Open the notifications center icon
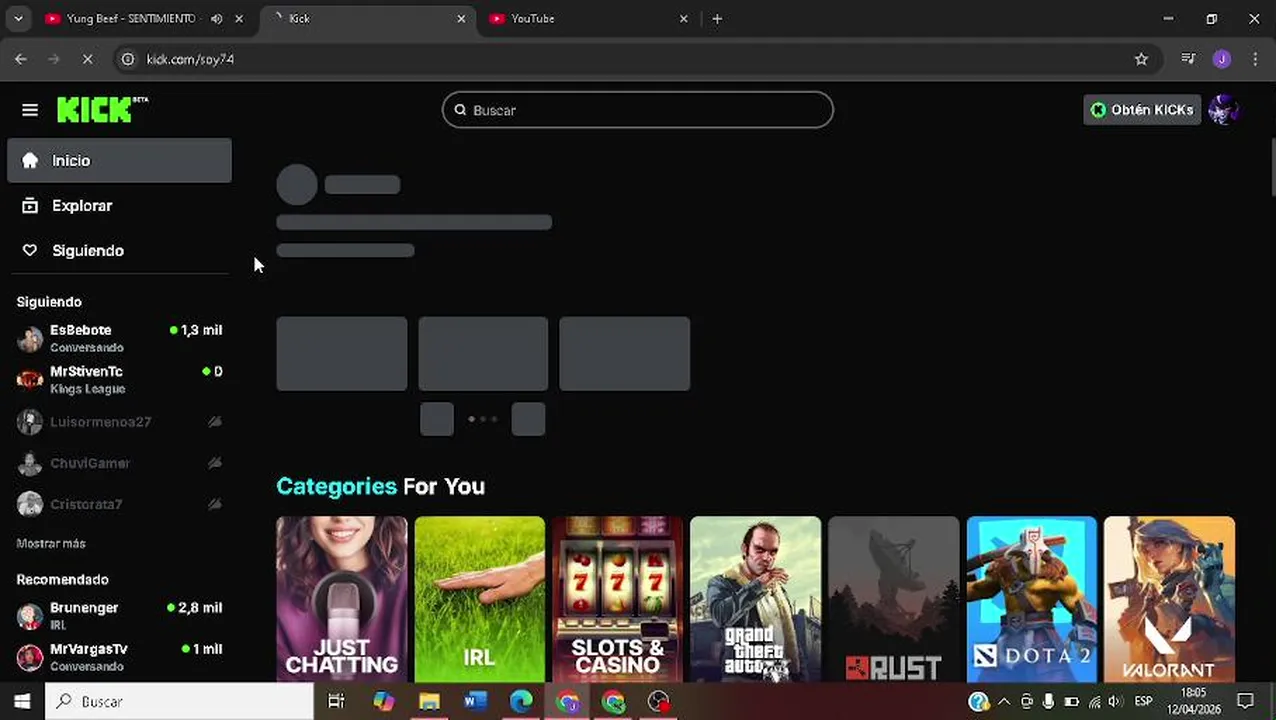The width and height of the screenshot is (1276, 720). pos(1246,701)
